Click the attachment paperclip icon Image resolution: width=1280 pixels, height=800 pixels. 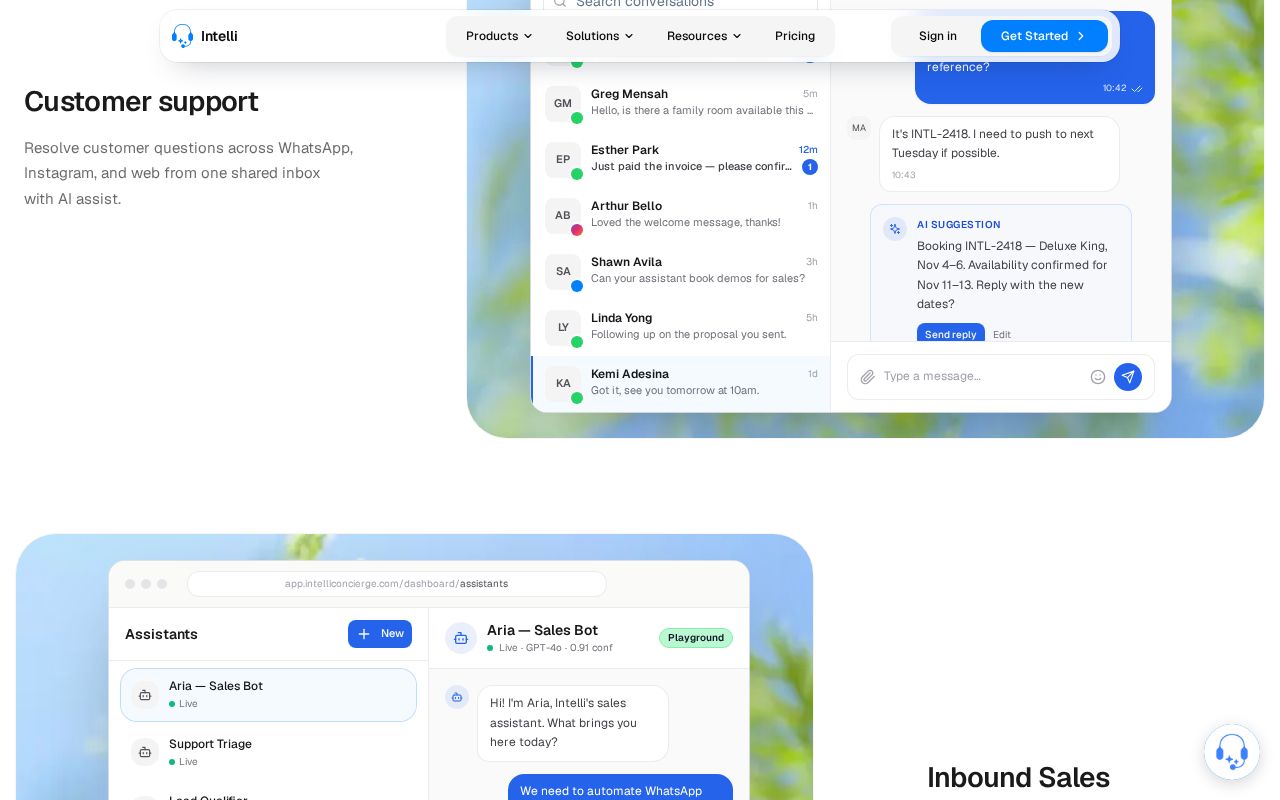pos(868,377)
